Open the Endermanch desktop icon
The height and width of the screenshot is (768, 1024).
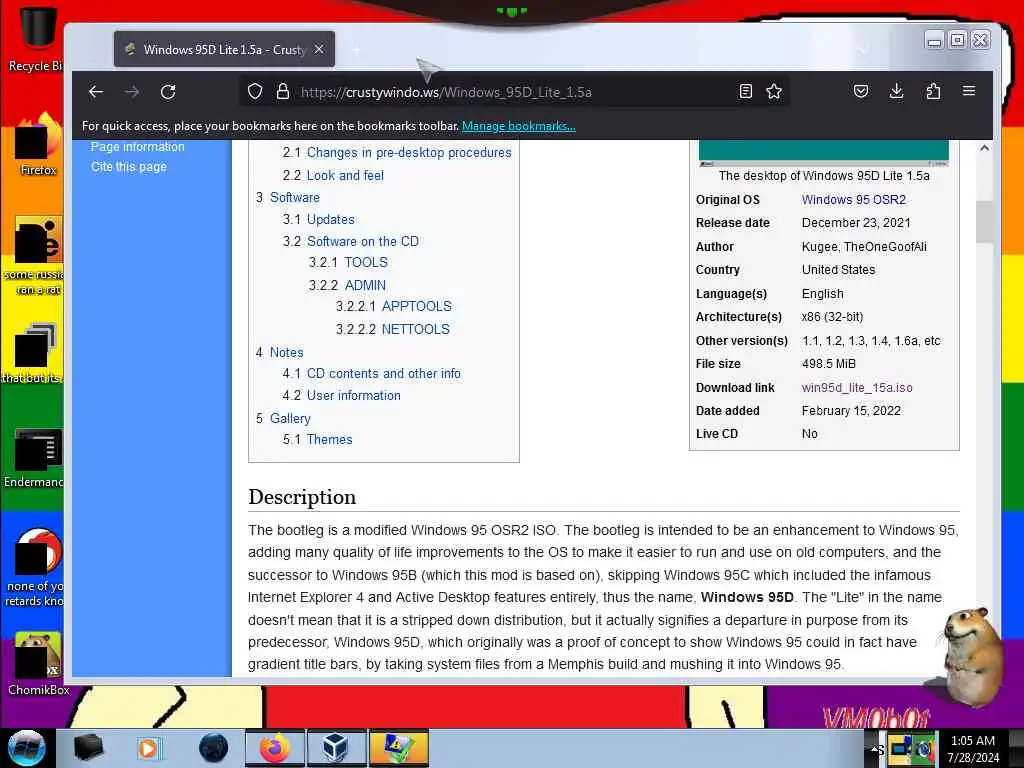pos(34,457)
